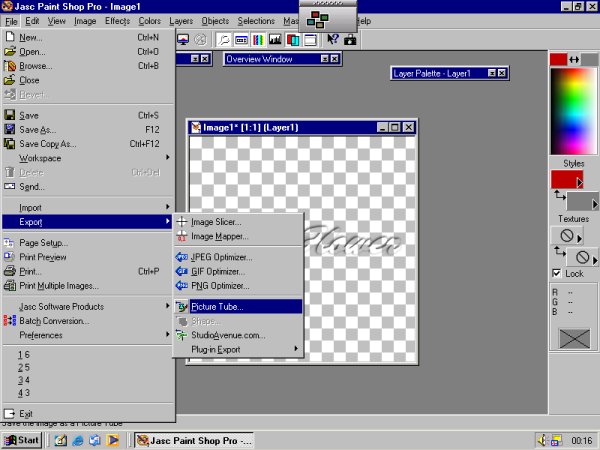Click the Print Multiple Images icon
Viewport: 600px width, 450px height.
click(x=10, y=286)
